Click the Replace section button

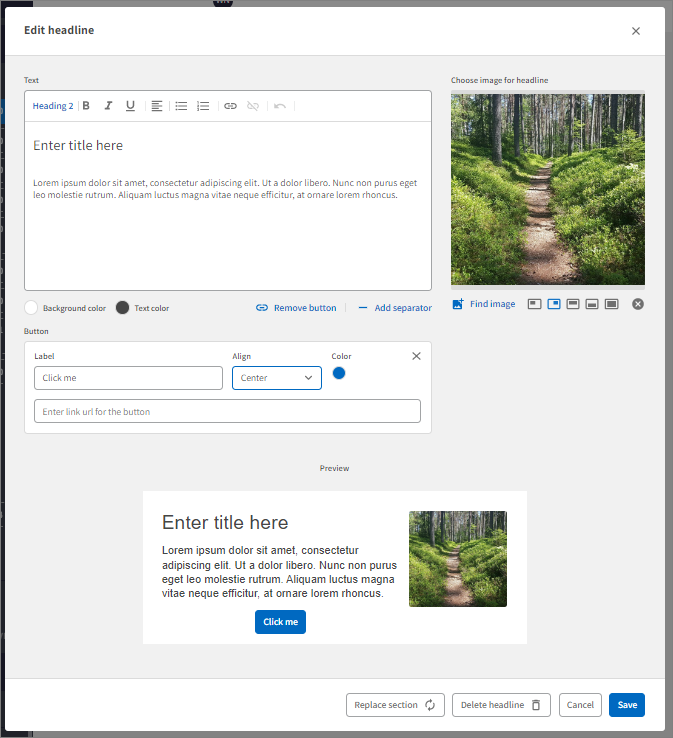[395, 705]
